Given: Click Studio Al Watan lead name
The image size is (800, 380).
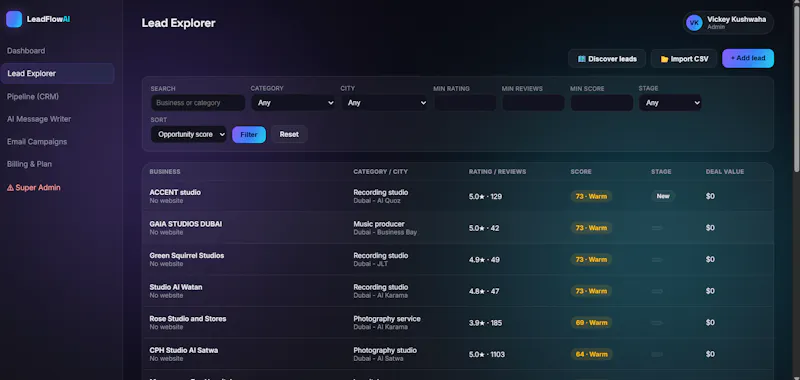Looking at the screenshot, I should [176, 287].
